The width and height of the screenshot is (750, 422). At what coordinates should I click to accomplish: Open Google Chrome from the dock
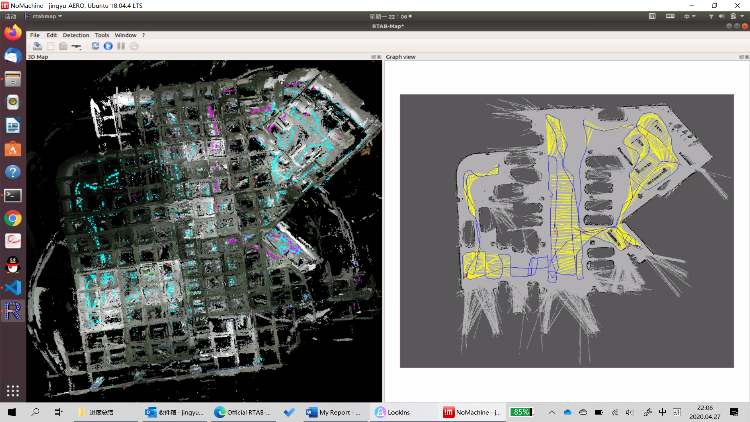coord(13,218)
